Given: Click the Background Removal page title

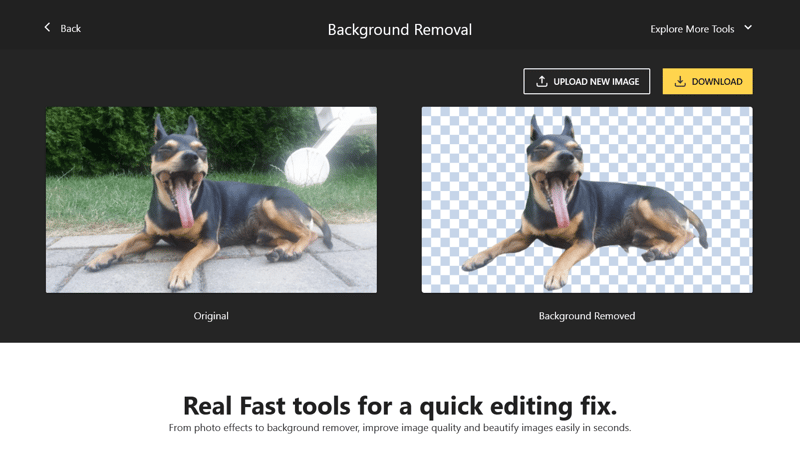Looking at the screenshot, I should click(399, 30).
